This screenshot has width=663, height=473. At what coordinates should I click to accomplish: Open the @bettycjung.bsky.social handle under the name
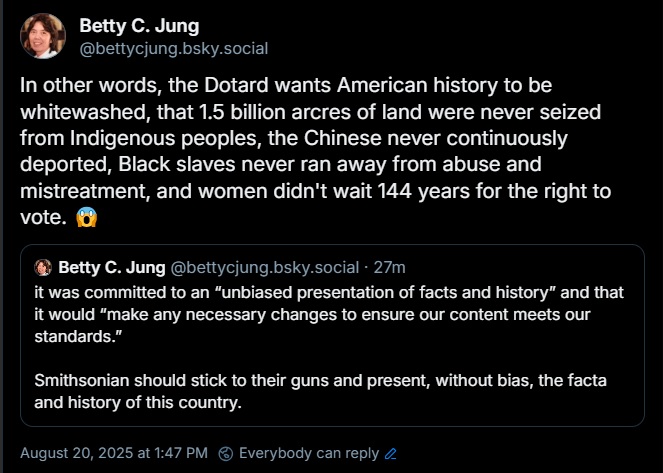pos(173,48)
